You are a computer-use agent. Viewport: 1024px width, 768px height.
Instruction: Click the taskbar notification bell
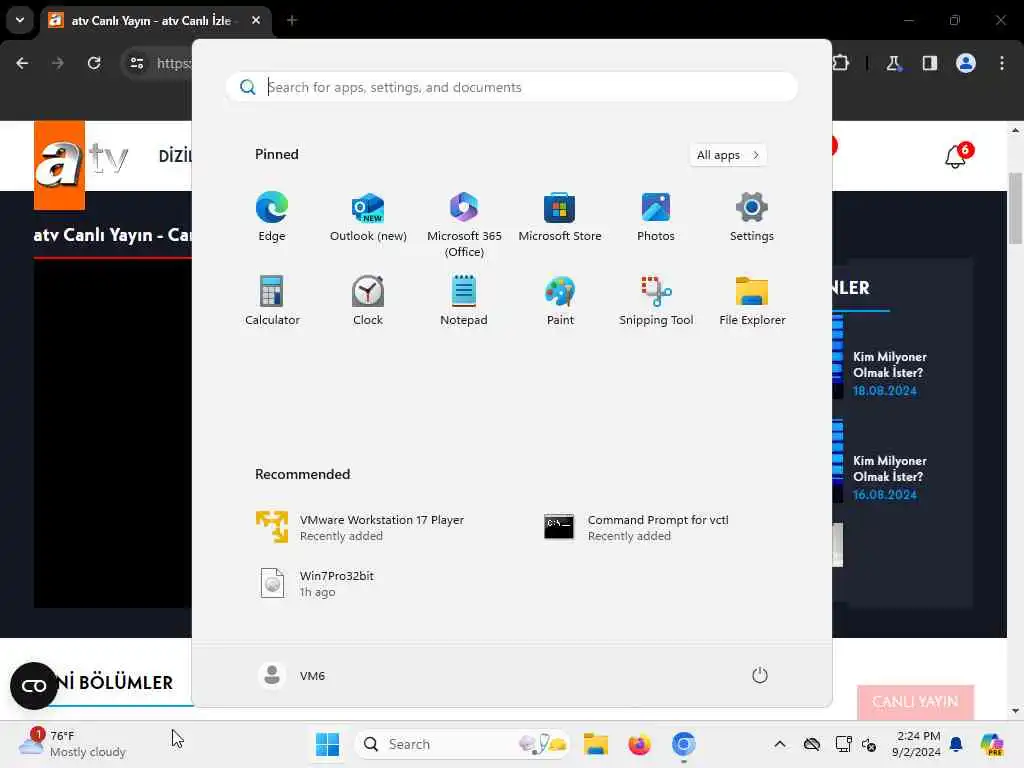coord(956,744)
